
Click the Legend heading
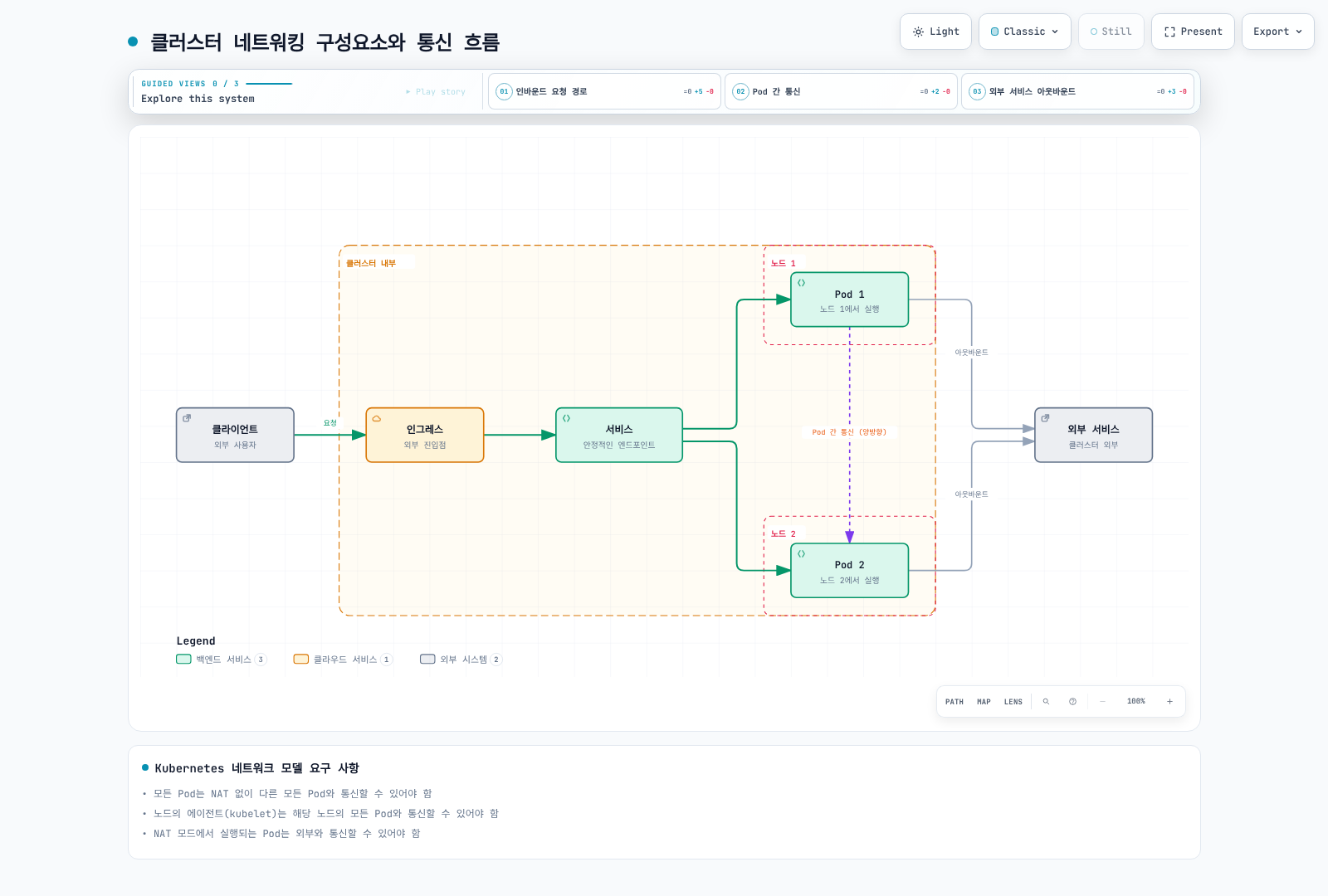click(x=196, y=641)
